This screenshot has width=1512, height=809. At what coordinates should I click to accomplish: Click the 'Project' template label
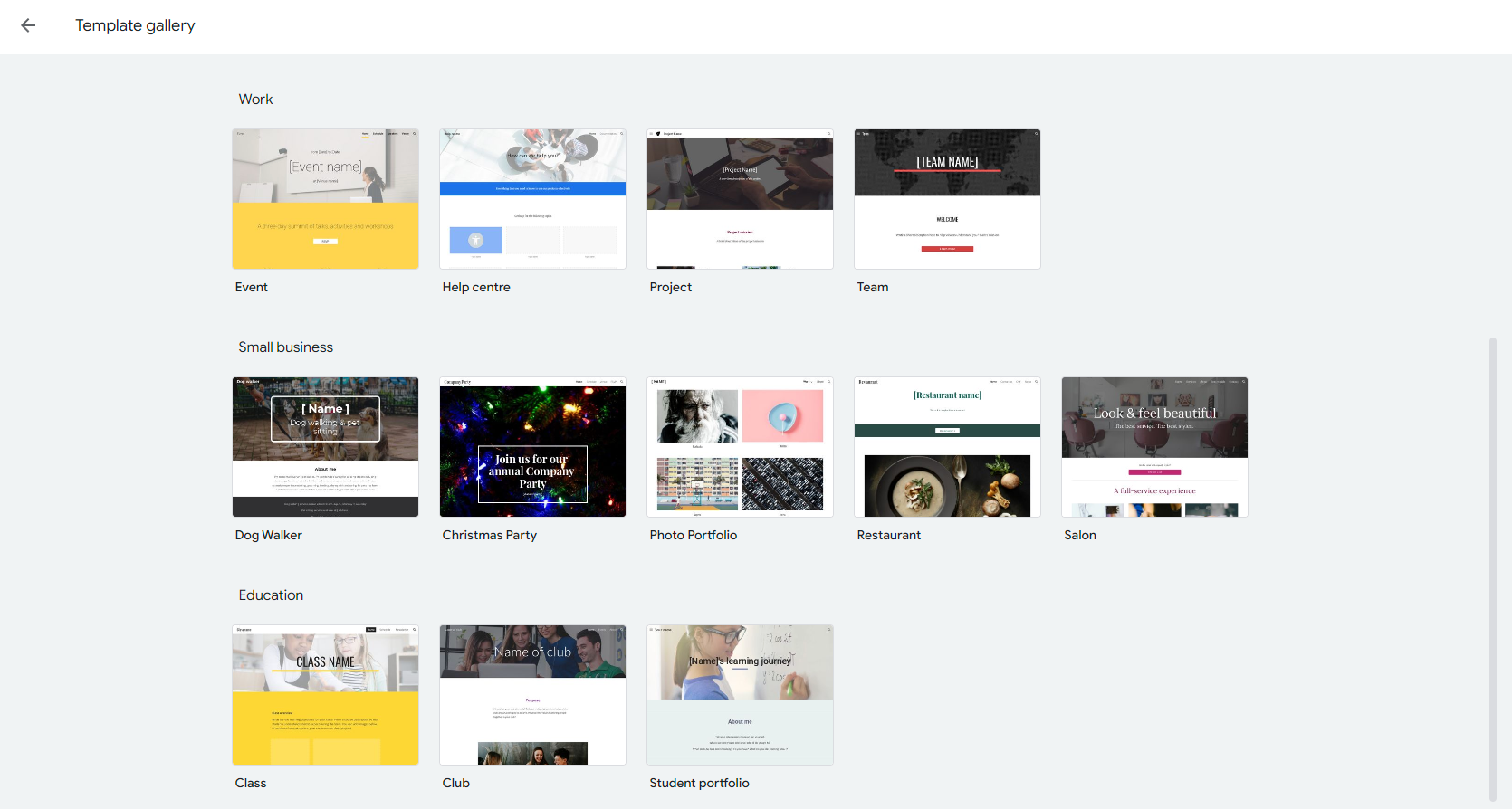(670, 287)
